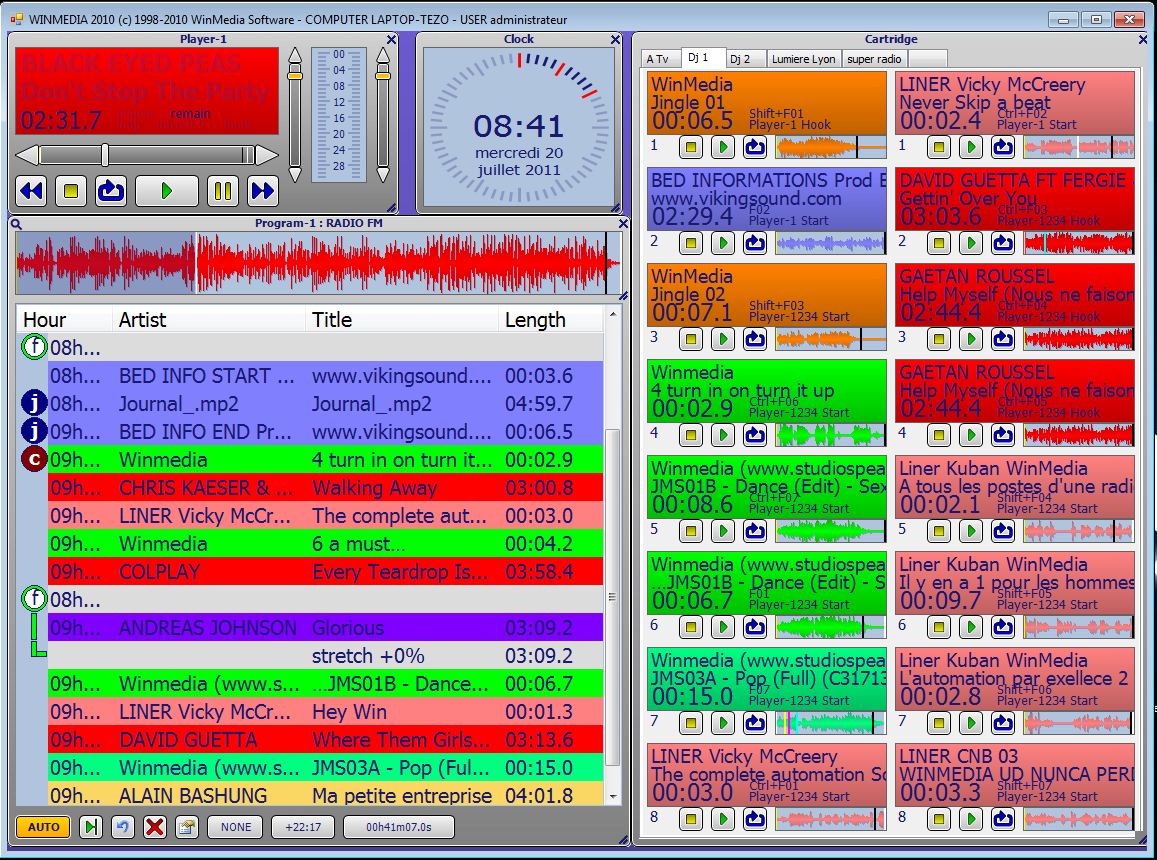Play WinMedia Jingle 01 cartridge
This screenshot has width=1157, height=860.
(x=723, y=147)
